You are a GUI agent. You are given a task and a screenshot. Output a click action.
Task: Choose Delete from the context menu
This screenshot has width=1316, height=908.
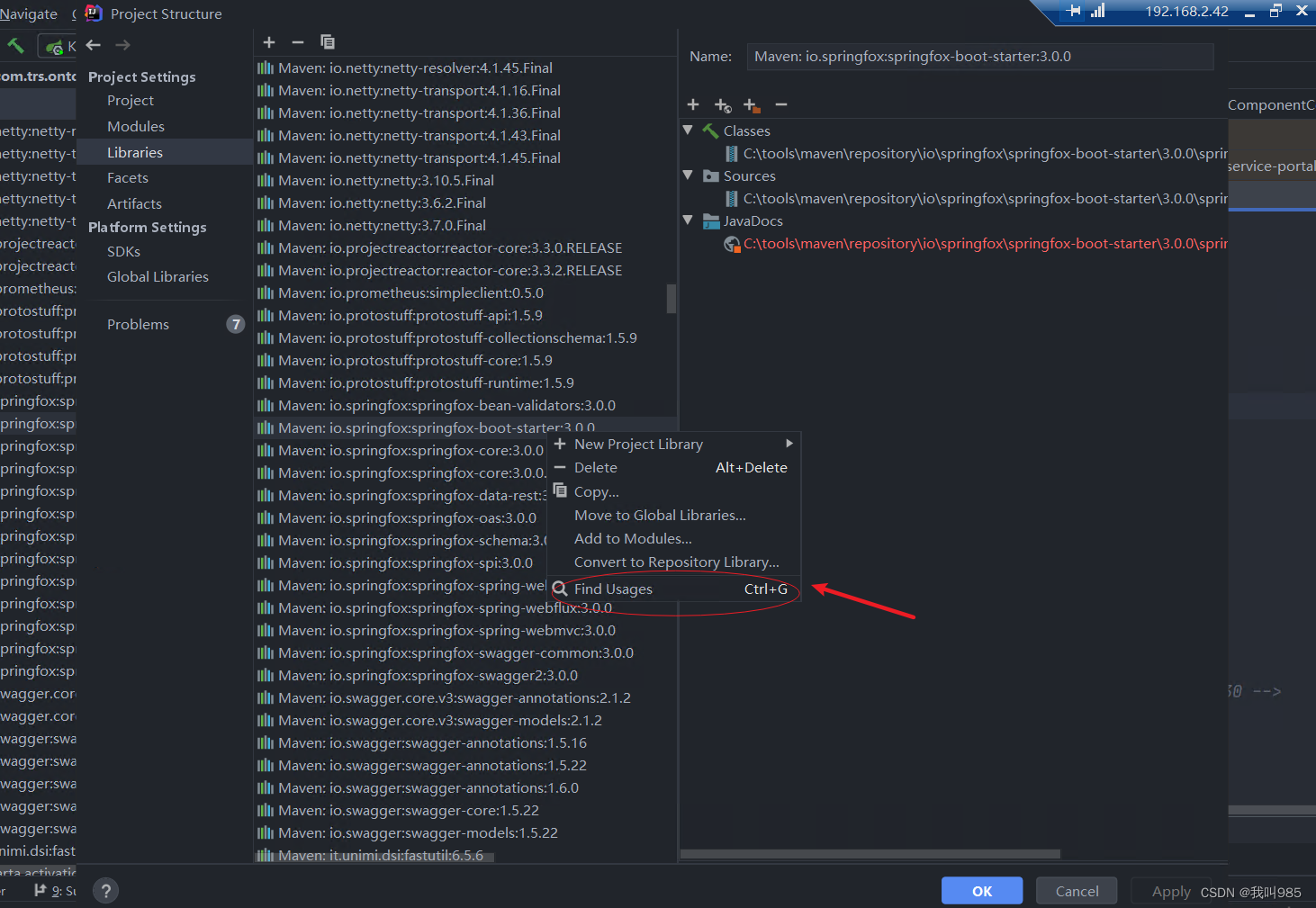[673, 468]
